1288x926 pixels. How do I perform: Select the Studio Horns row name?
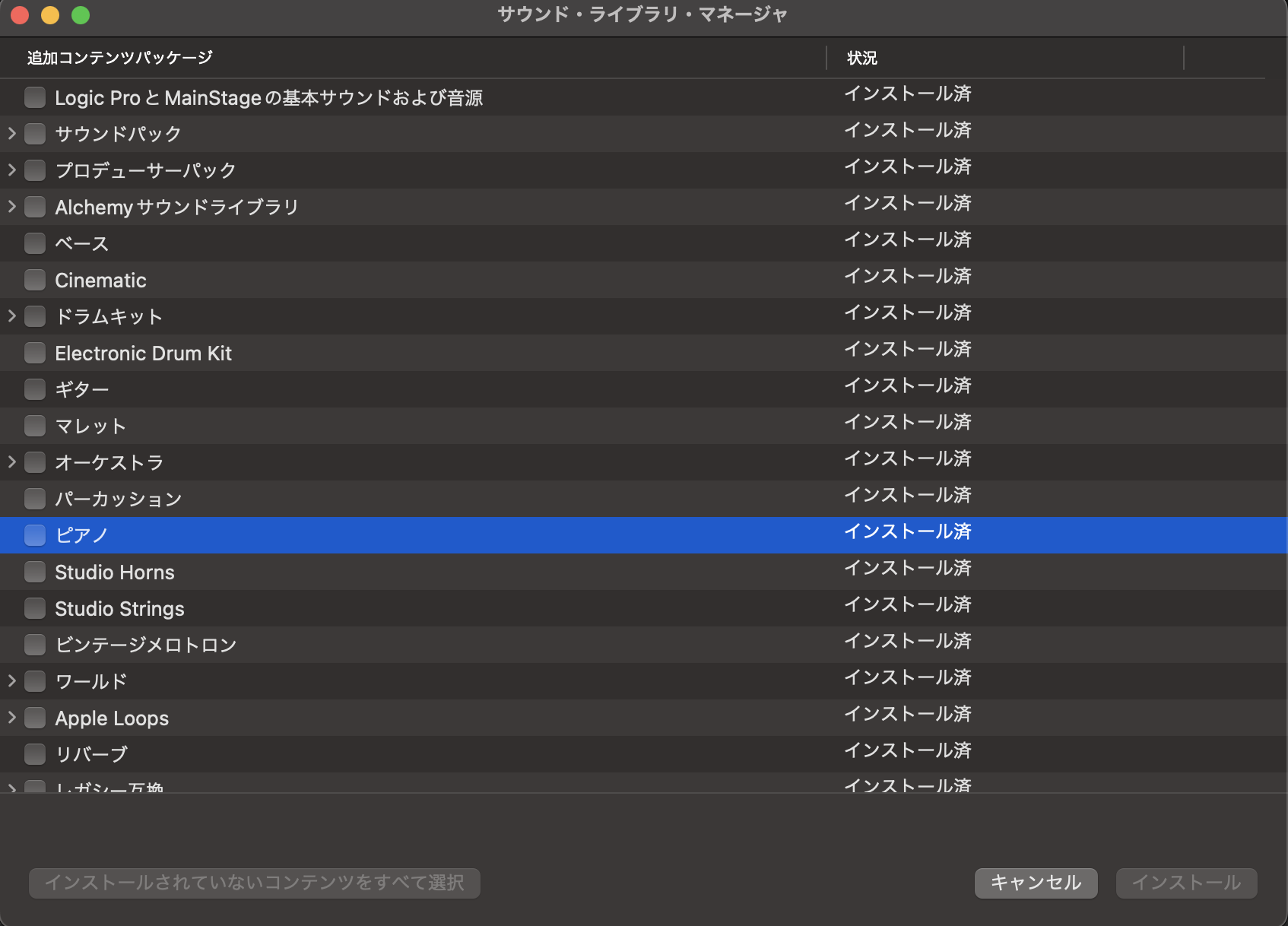[x=115, y=572]
